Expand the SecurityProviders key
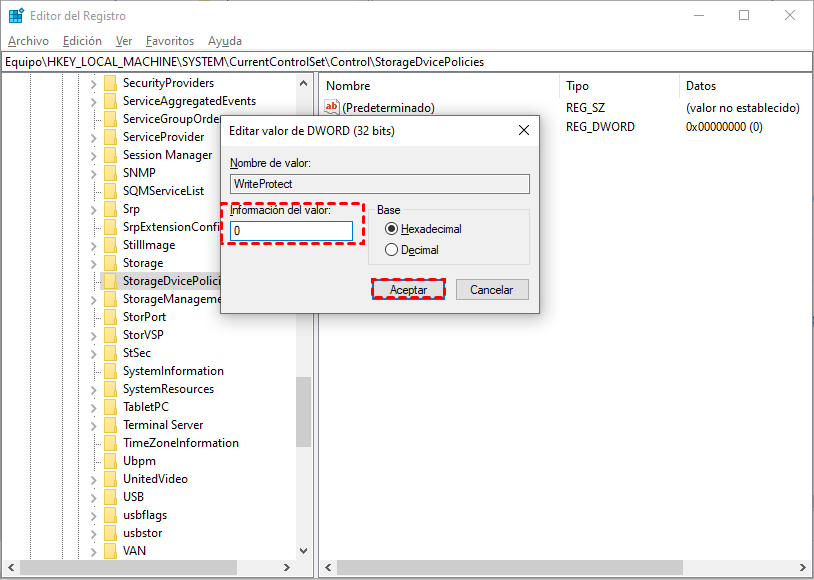The height and width of the screenshot is (580, 814). (93, 84)
